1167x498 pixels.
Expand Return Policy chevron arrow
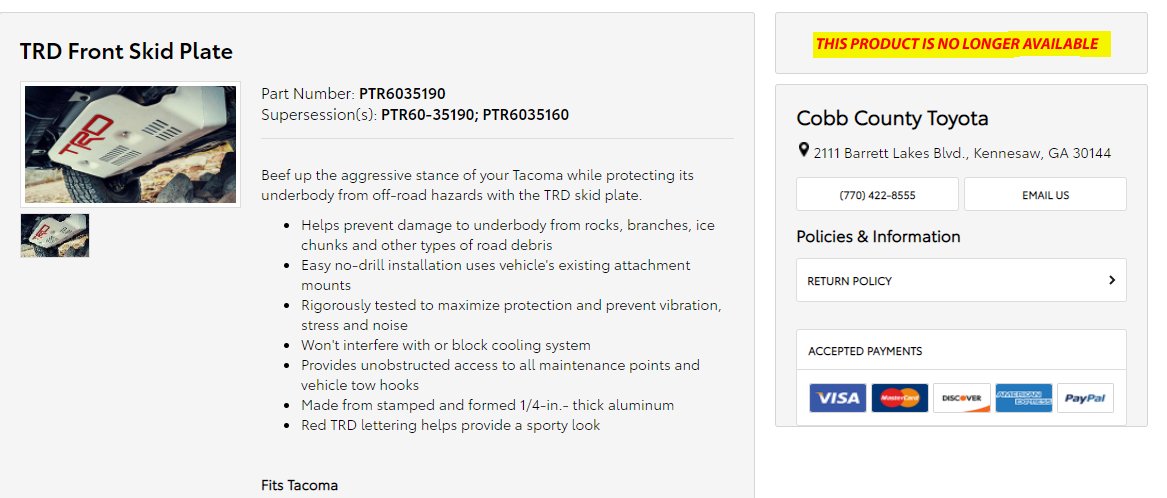click(x=1112, y=280)
